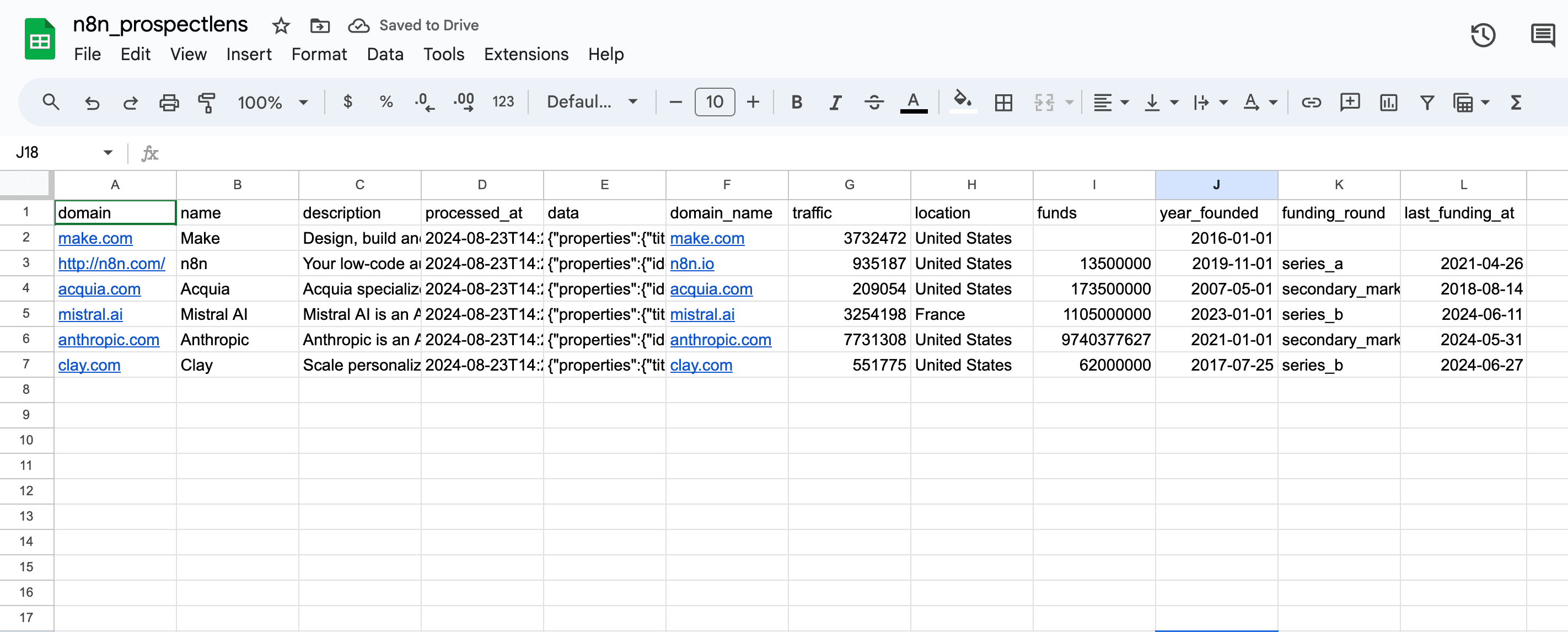Image resolution: width=1568 pixels, height=632 pixels.
Task: Click mistral.ai link in column A
Action: pyautogui.click(x=90, y=314)
